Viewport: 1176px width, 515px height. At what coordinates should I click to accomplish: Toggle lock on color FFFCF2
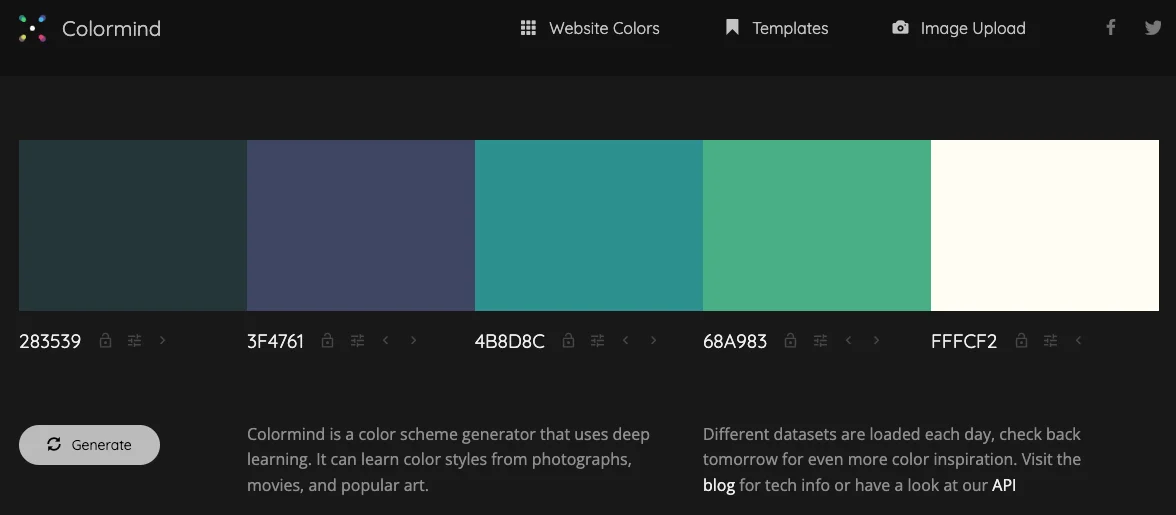1021,341
